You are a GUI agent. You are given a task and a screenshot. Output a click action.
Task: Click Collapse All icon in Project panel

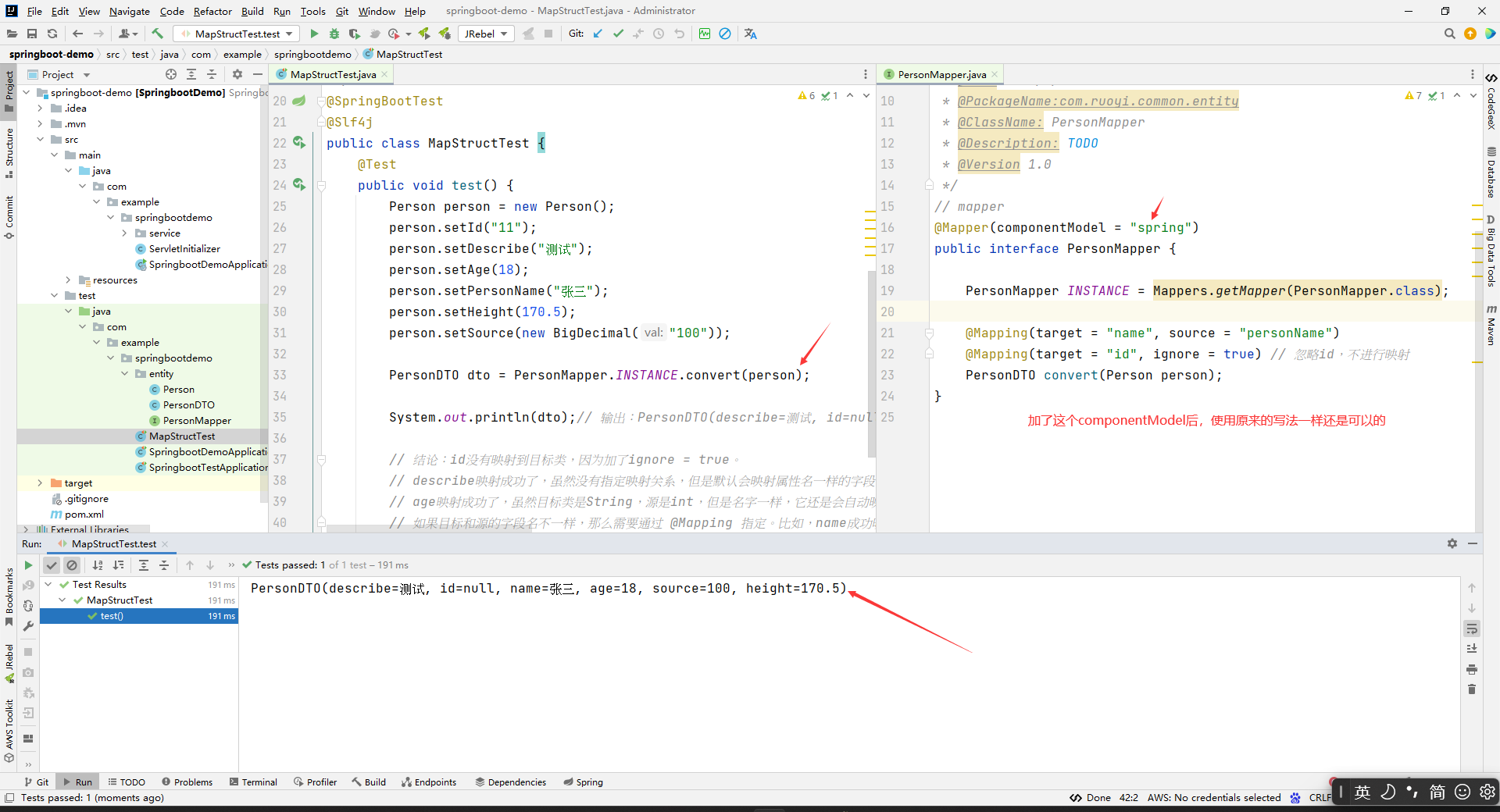212,74
